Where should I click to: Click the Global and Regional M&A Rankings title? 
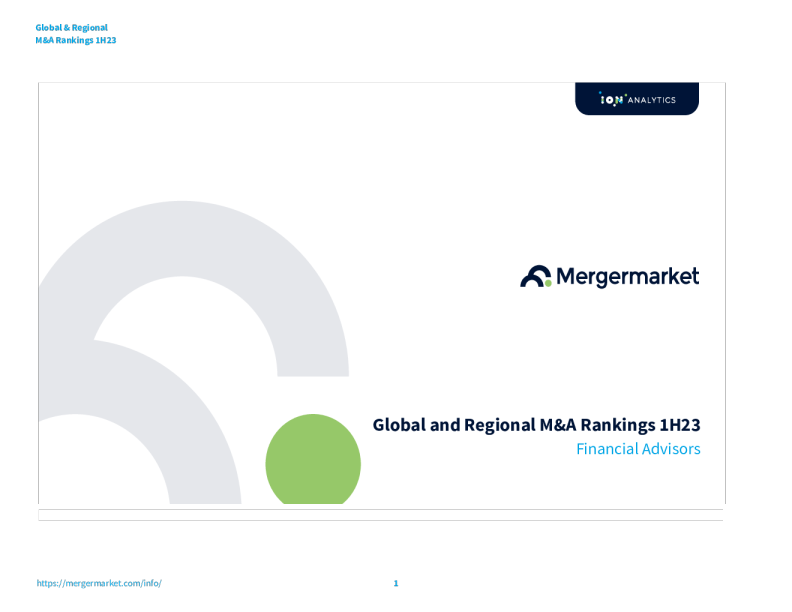[x=536, y=425]
